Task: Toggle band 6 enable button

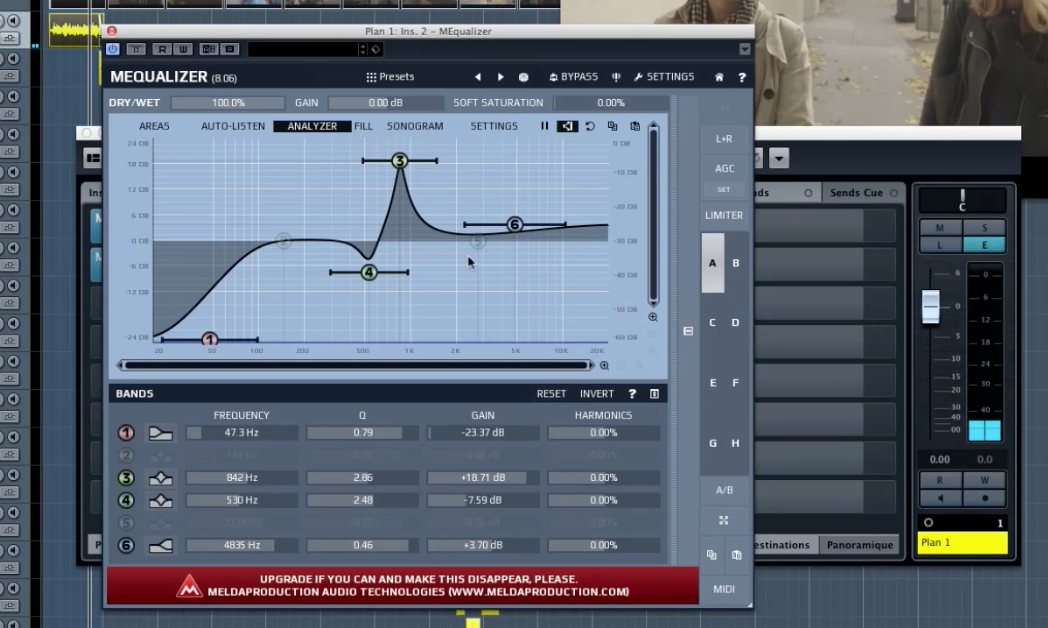Action: (x=126, y=545)
